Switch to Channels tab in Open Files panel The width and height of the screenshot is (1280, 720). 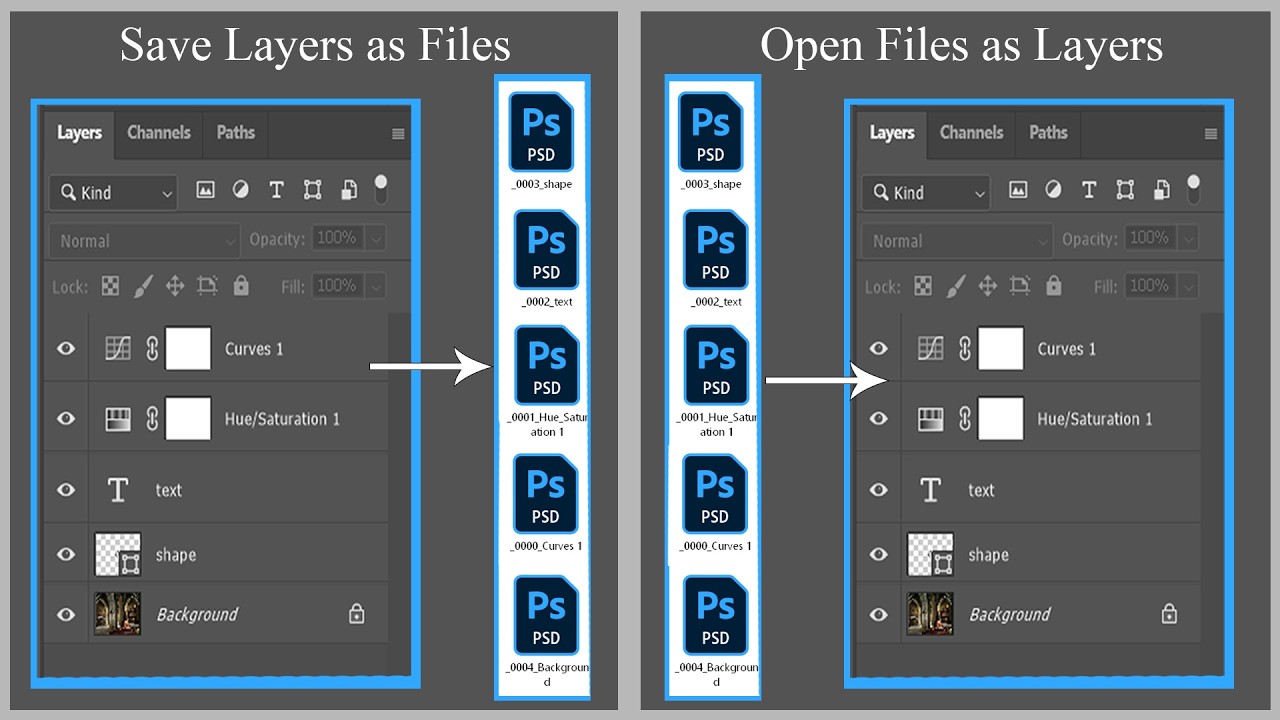click(x=972, y=133)
